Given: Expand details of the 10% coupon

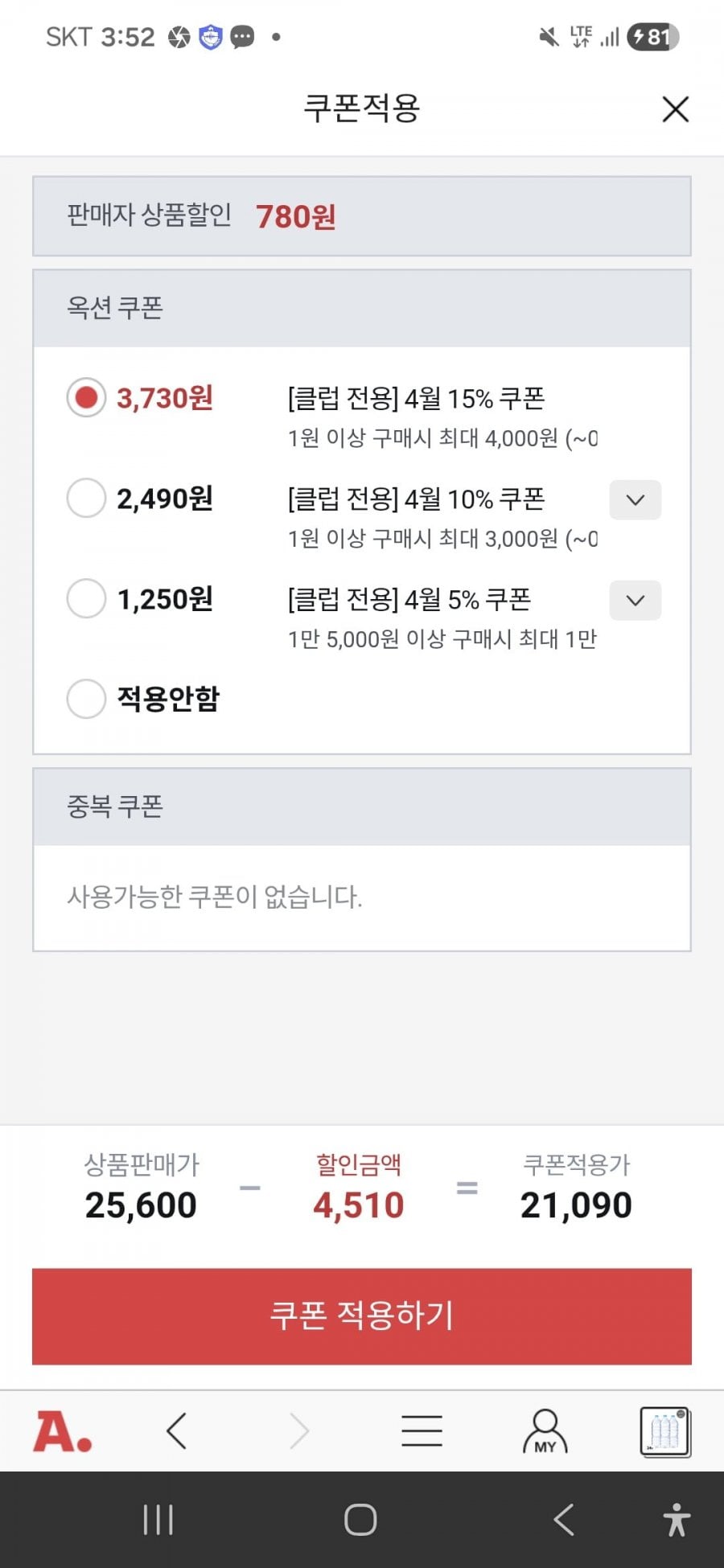Looking at the screenshot, I should pos(635,500).
